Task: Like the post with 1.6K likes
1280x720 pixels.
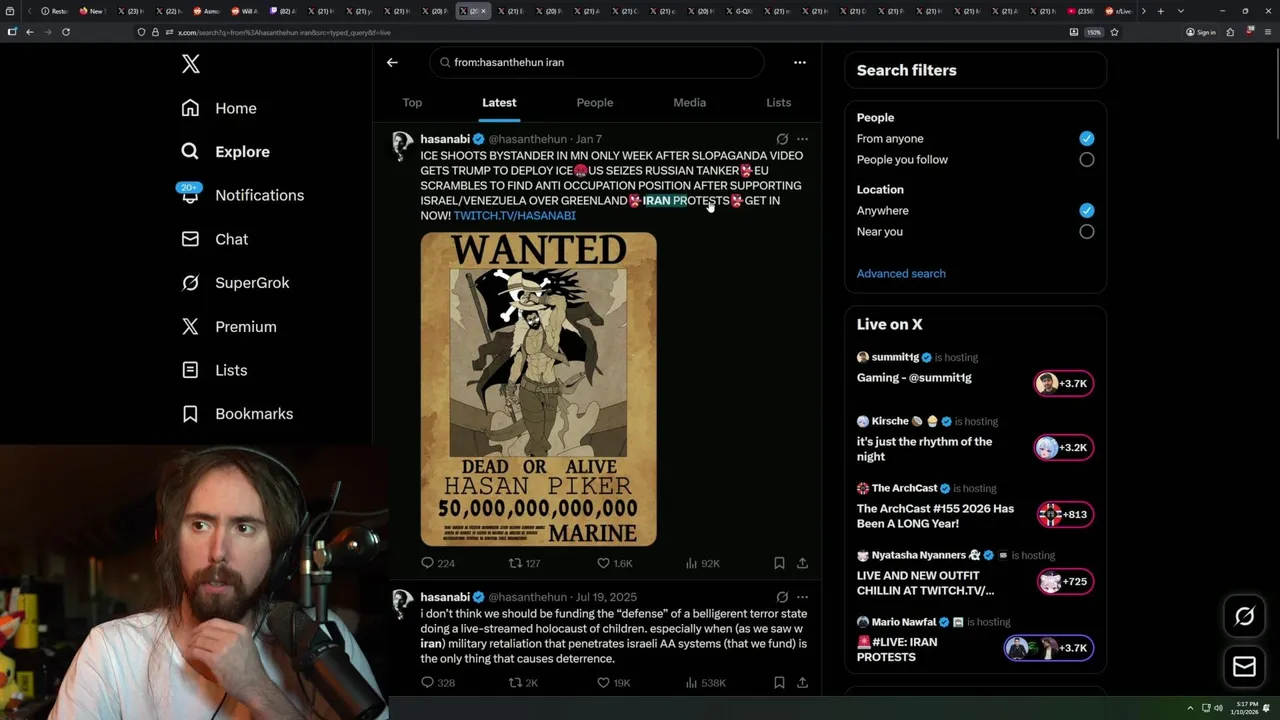Action: point(614,563)
